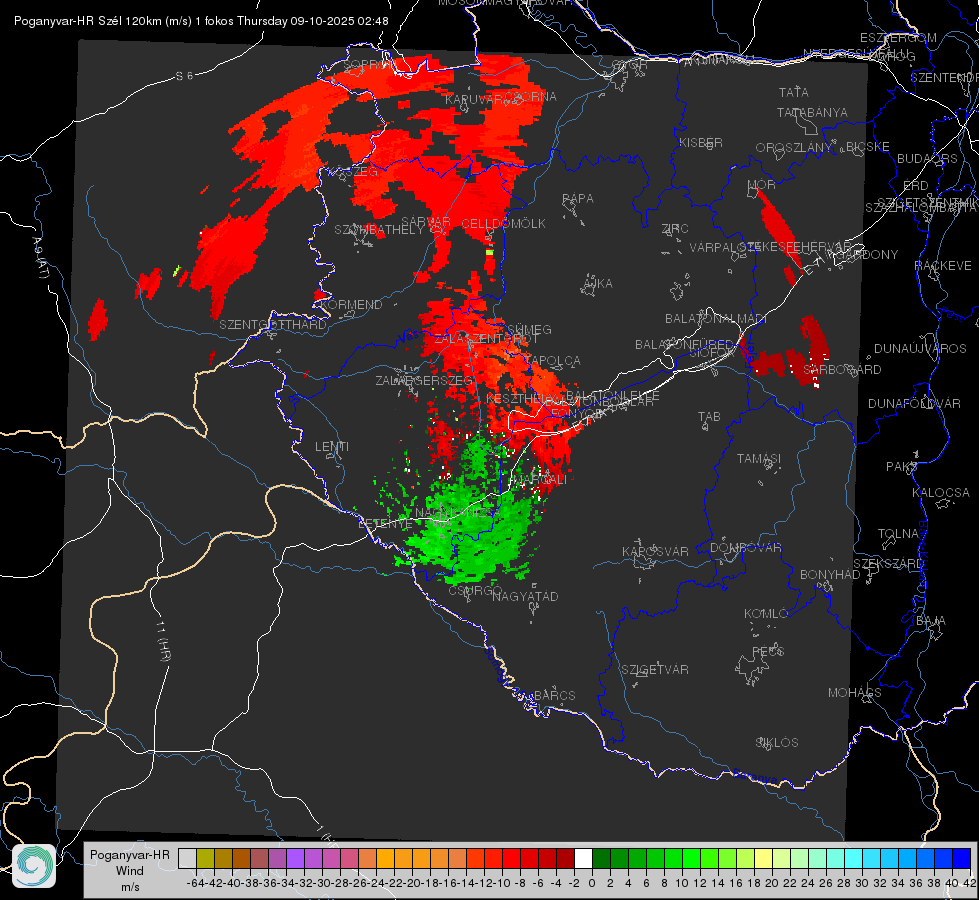Select the dark blue swatch between 40 and 42
The image size is (979, 900).
pos(962,859)
